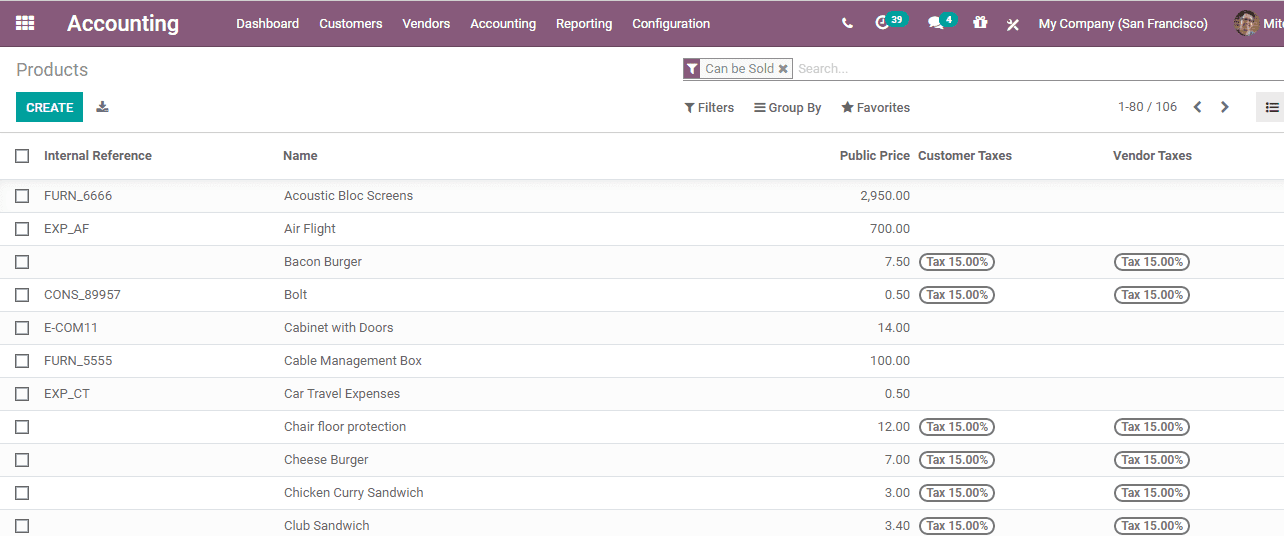Click the user avatar picture
The image size is (1284, 536).
pos(1246,23)
